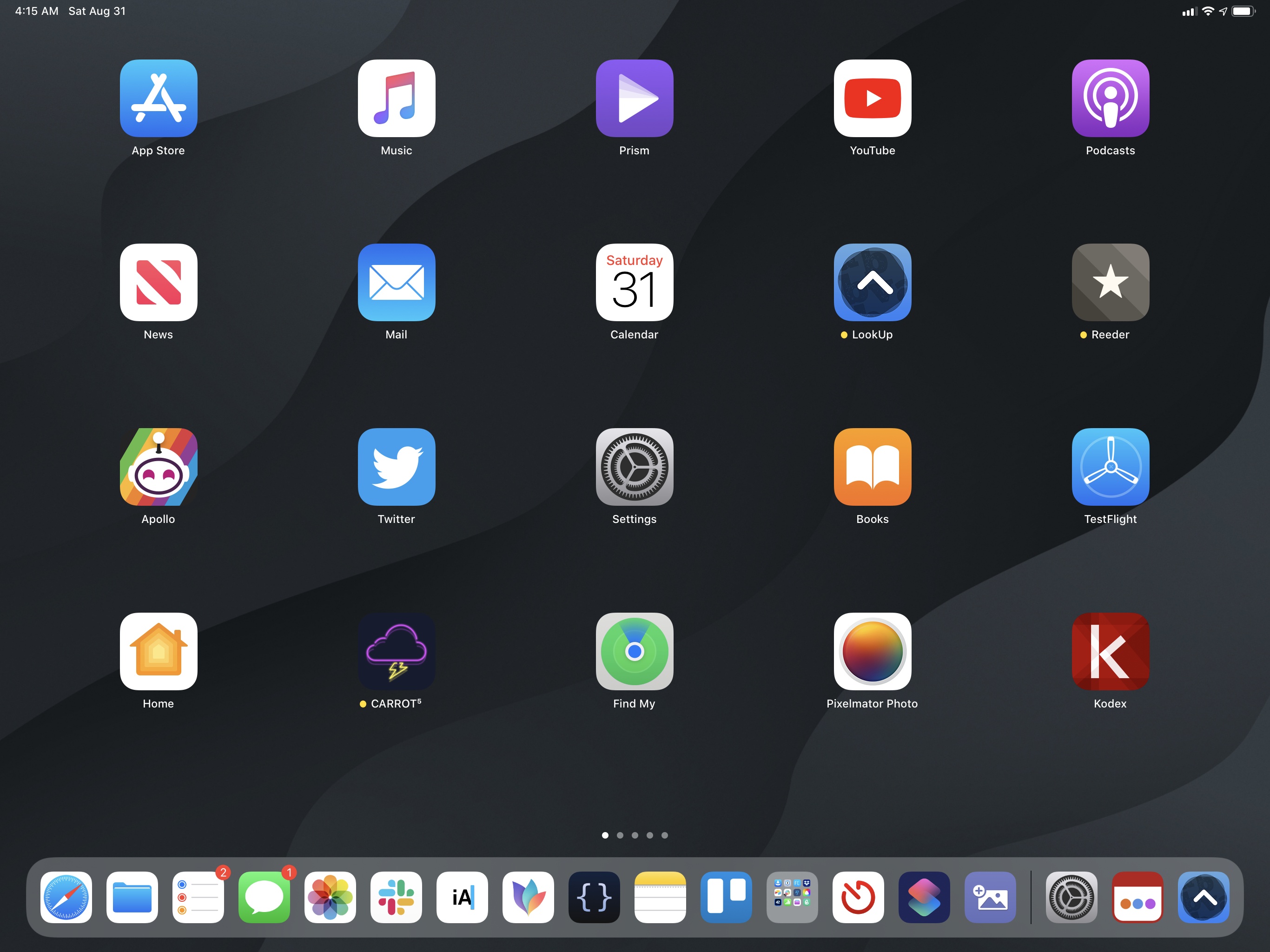Open the app folder in the dock
The image size is (1270, 952).
click(x=792, y=898)
